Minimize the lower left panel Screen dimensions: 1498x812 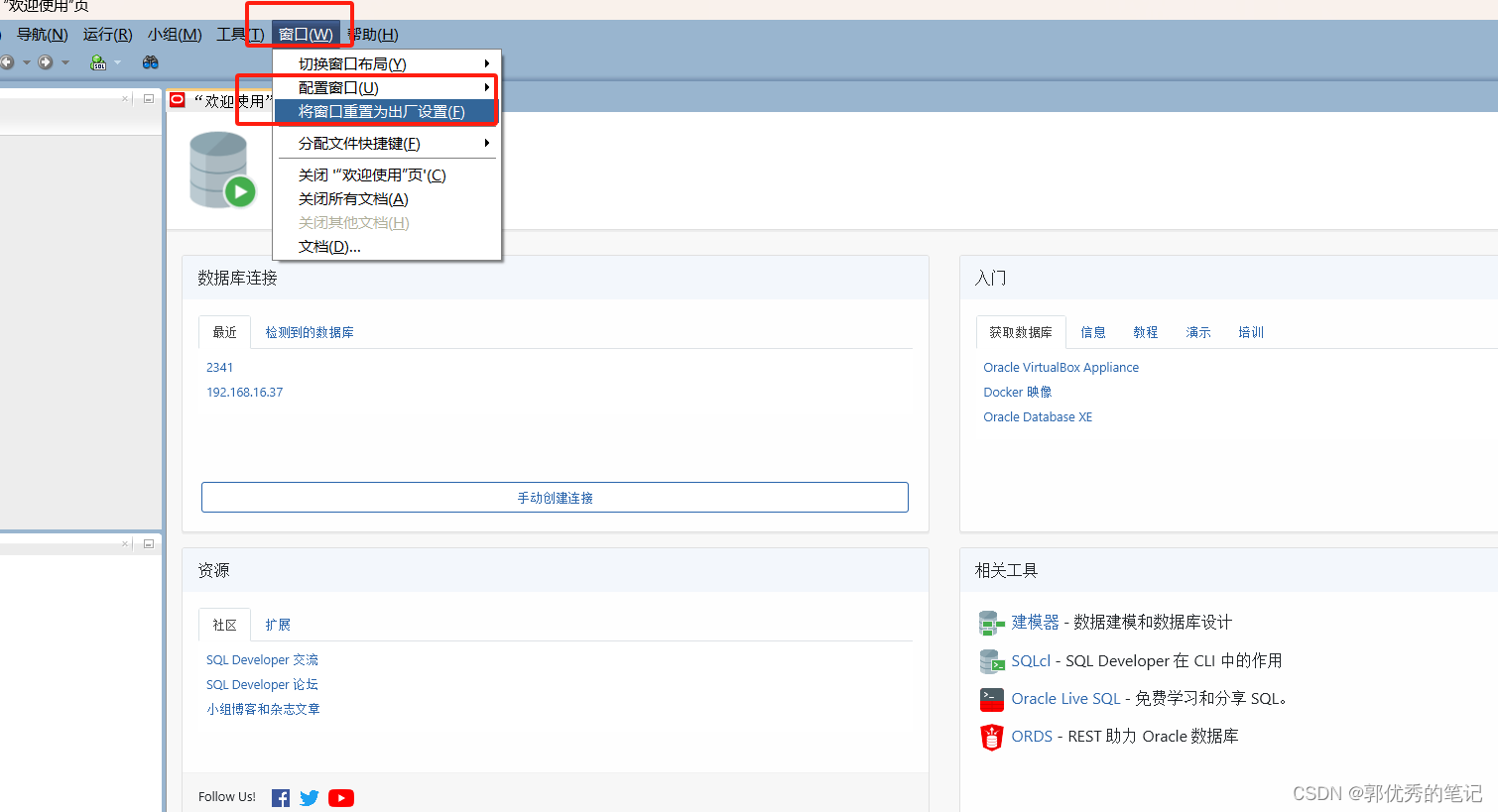(x=148, y=543)
